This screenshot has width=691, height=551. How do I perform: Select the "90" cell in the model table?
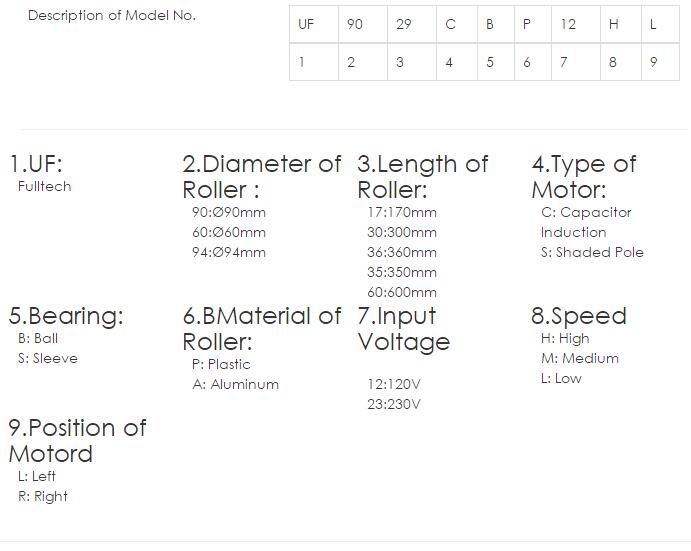[x=355, y=24]
